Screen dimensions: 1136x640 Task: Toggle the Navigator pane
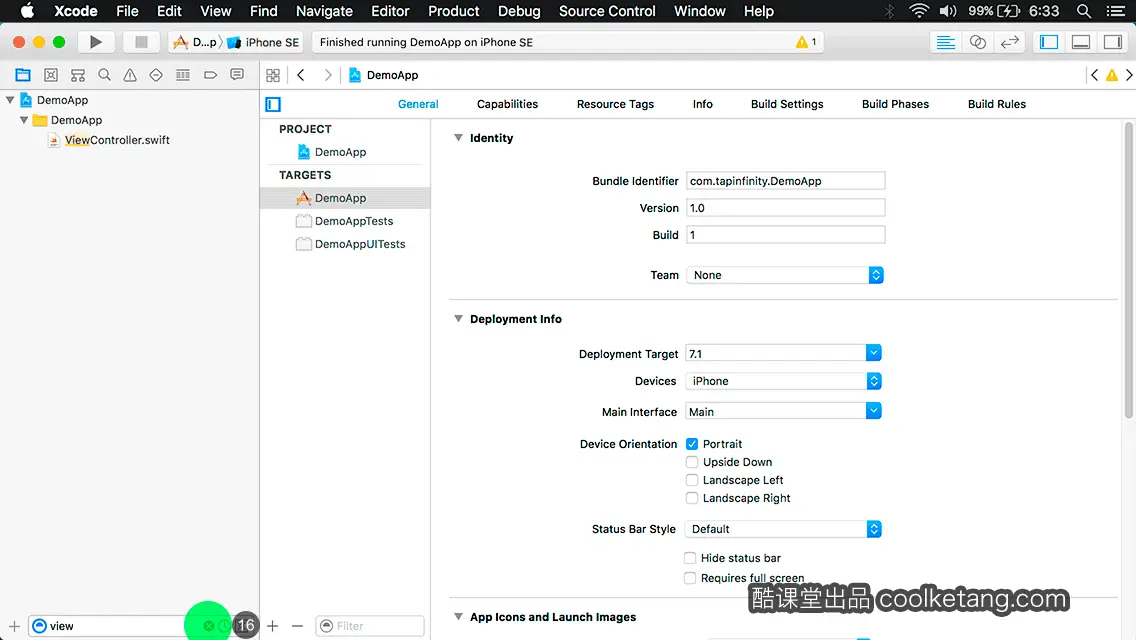1049,42
